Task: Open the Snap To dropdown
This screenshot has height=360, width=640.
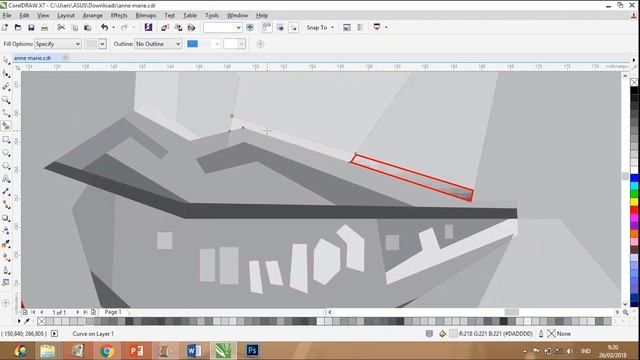Action: 320,27
